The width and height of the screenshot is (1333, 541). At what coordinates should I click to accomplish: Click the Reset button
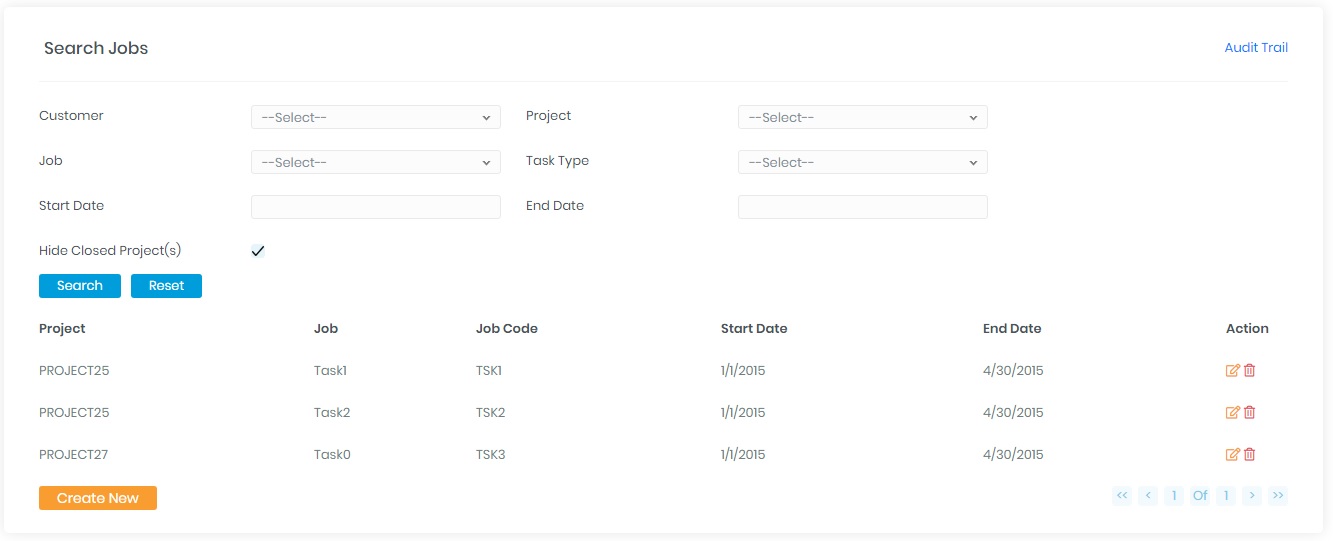click(166, 286)
